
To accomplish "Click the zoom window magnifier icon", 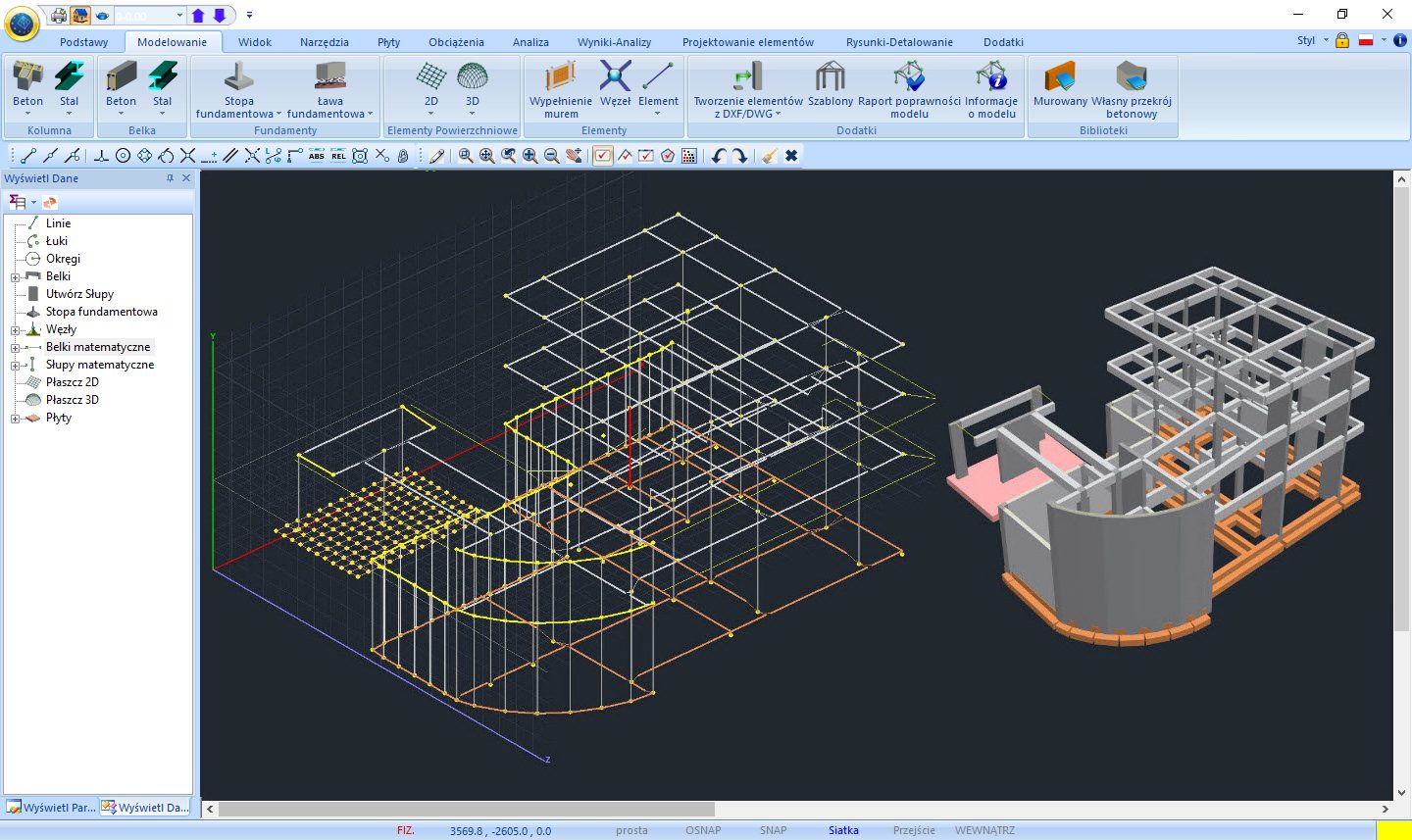I will coord(466,156).
